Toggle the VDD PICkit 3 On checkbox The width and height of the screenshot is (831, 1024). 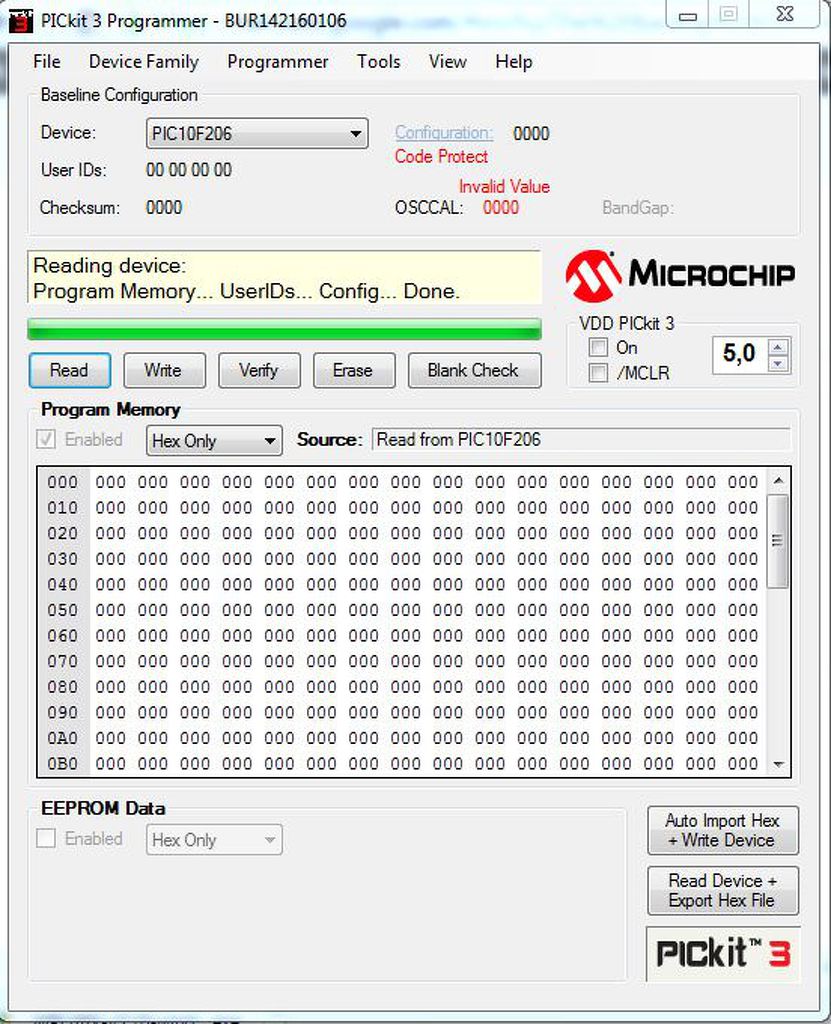tap(598, 347)
